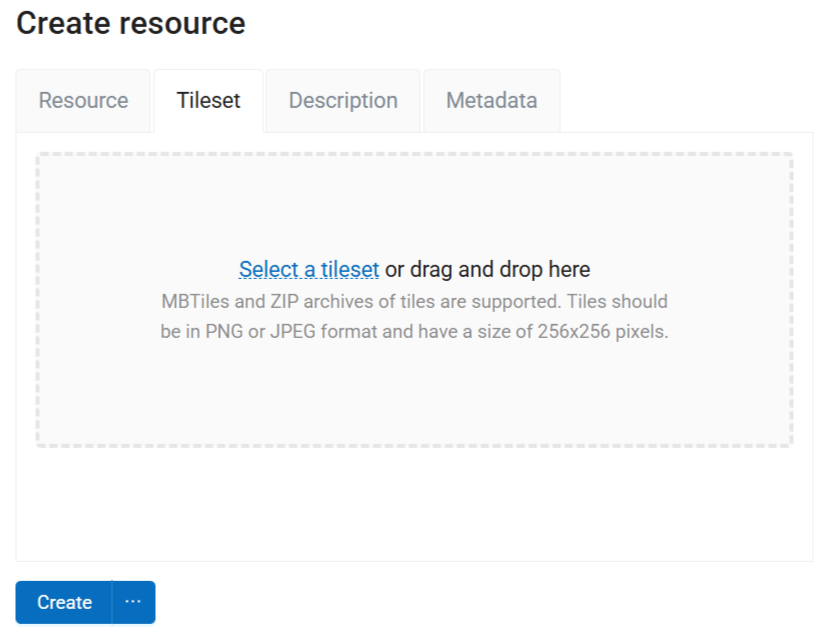Switch to the Resource tab

pyautogui.click(x=83, y=101)
